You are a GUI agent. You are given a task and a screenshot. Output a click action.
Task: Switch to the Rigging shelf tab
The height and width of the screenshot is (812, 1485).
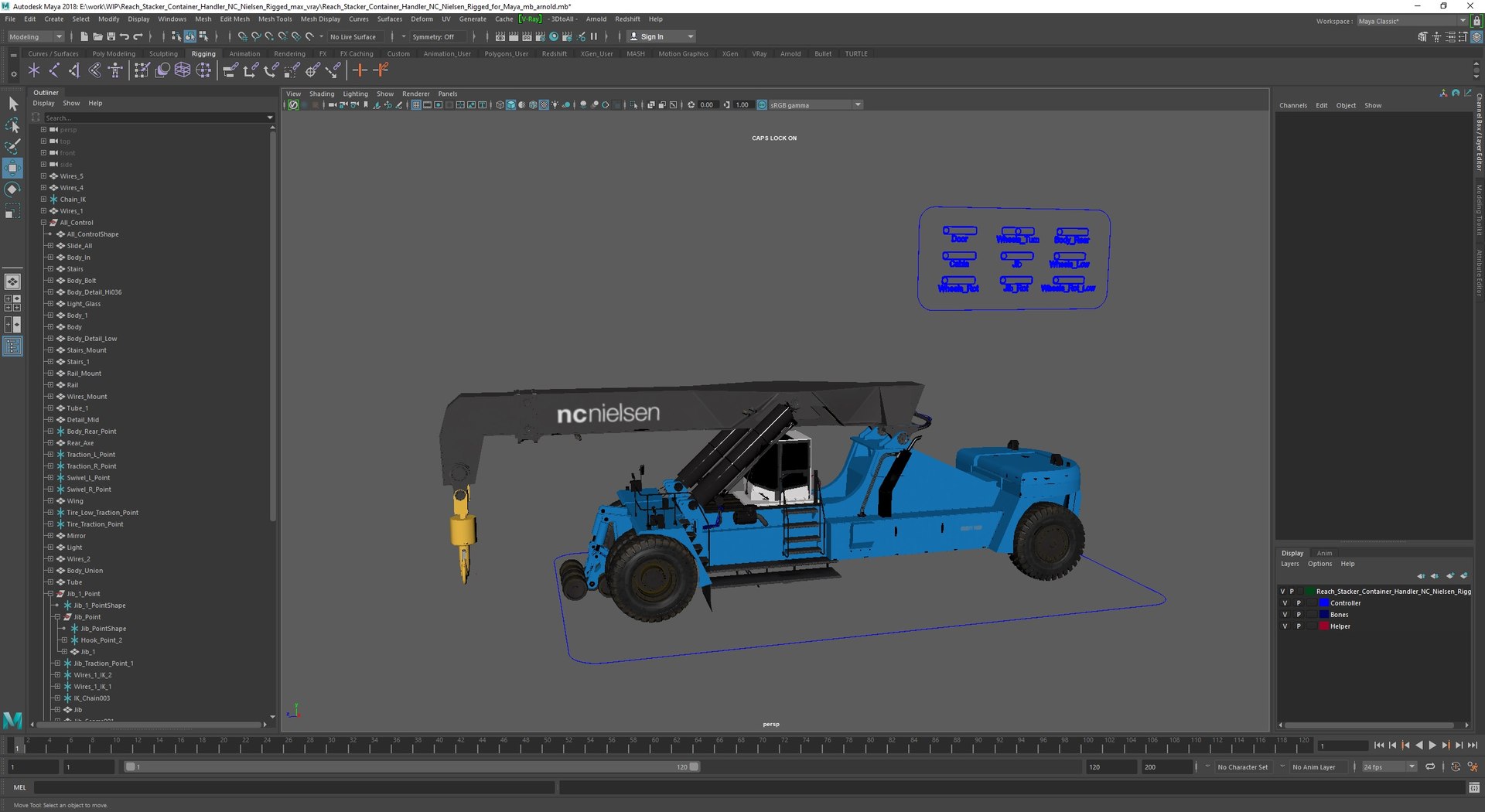pos(203,54)
